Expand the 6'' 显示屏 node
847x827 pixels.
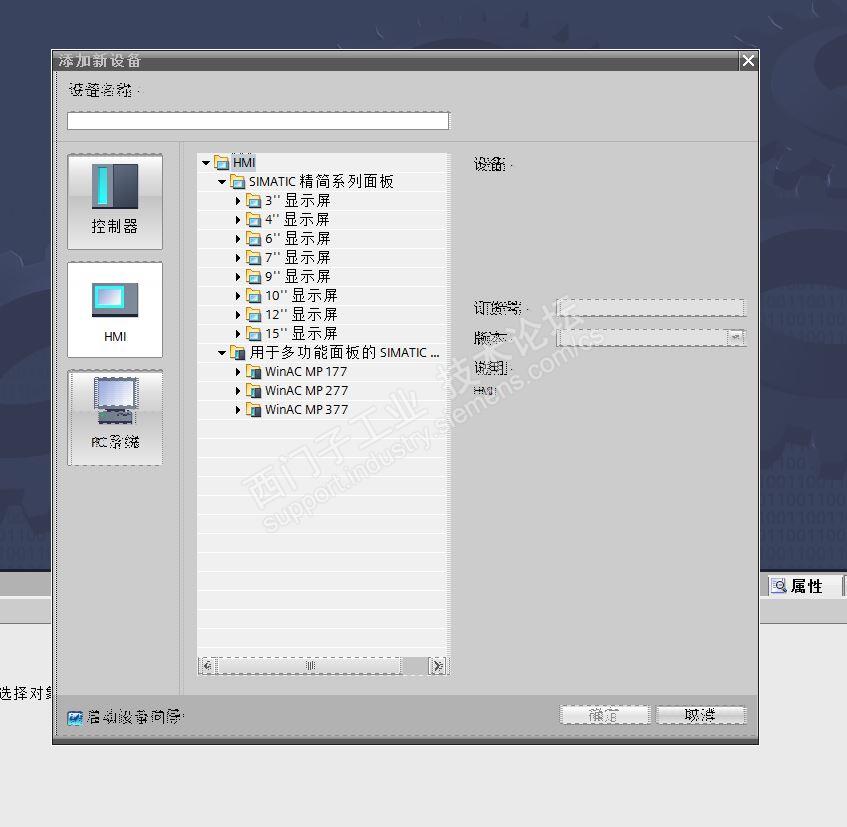coord(238,239)
